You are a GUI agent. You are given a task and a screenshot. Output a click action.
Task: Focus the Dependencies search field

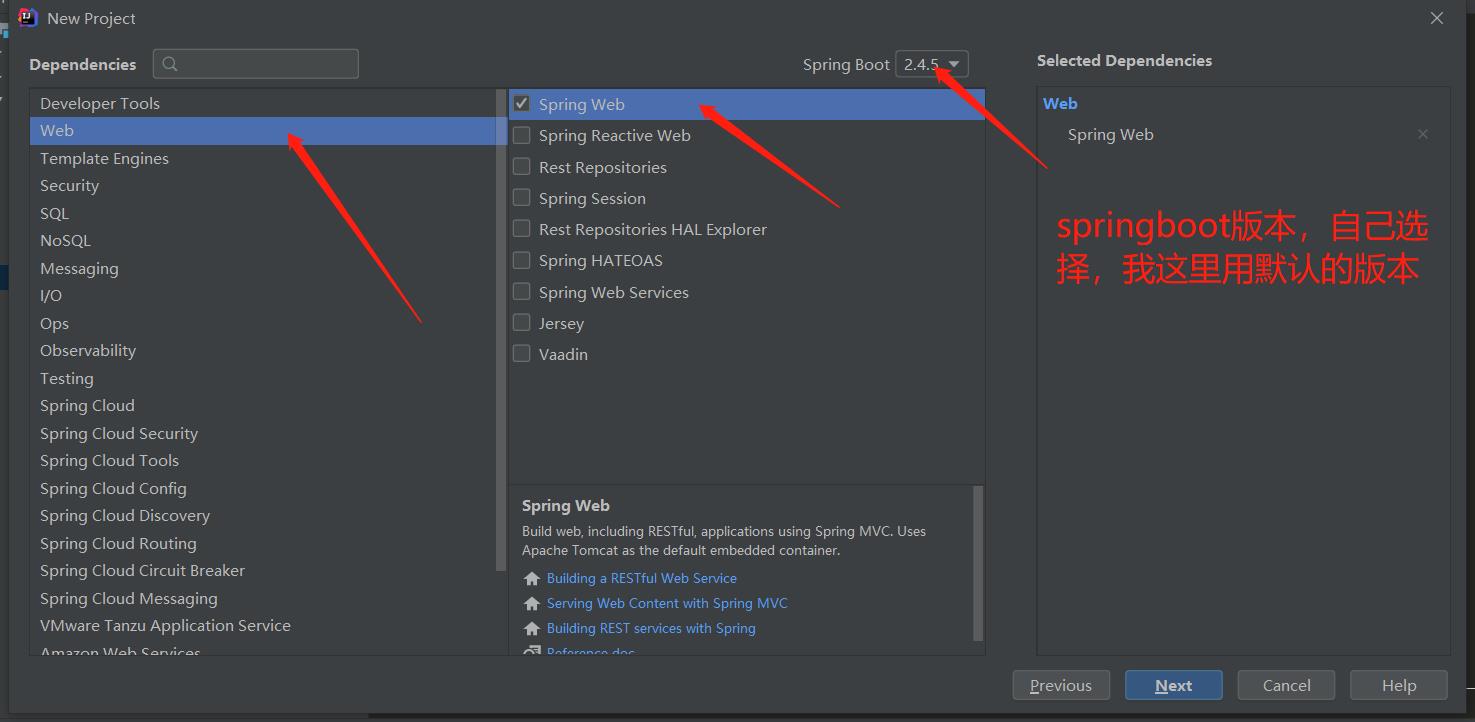point(256,64)
